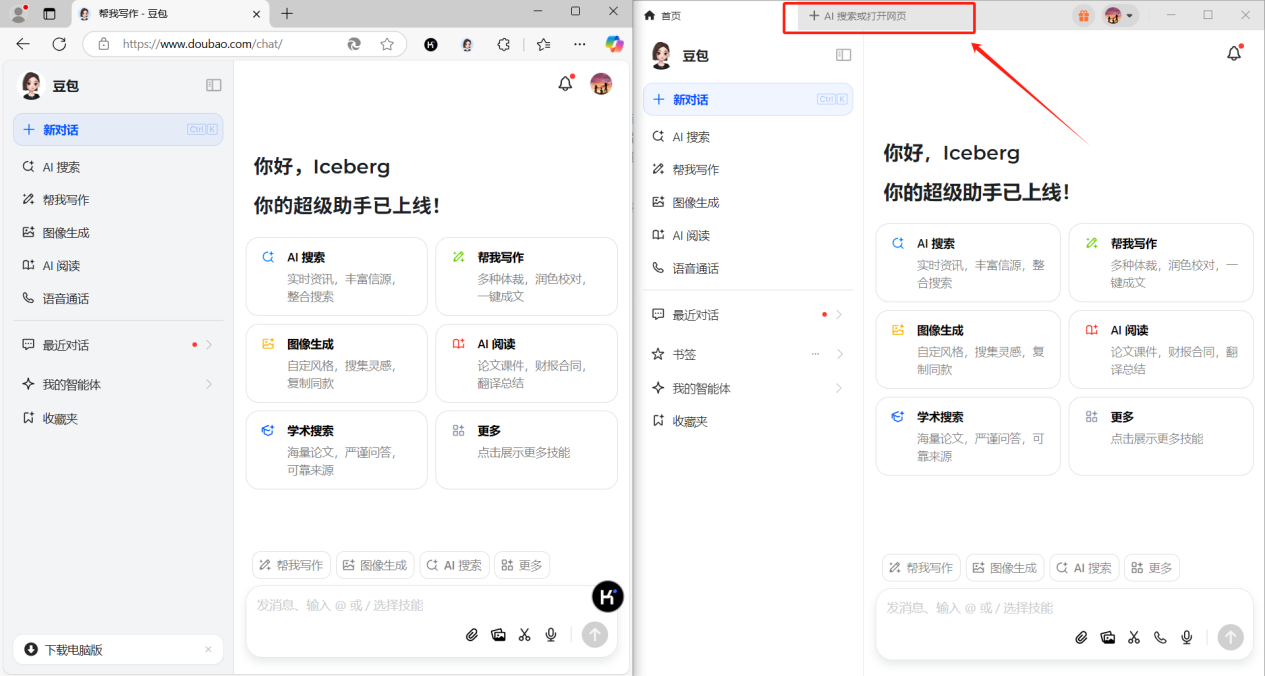Open the 书签 more options dots
The image size is (1265, 676).
point(815,354)
